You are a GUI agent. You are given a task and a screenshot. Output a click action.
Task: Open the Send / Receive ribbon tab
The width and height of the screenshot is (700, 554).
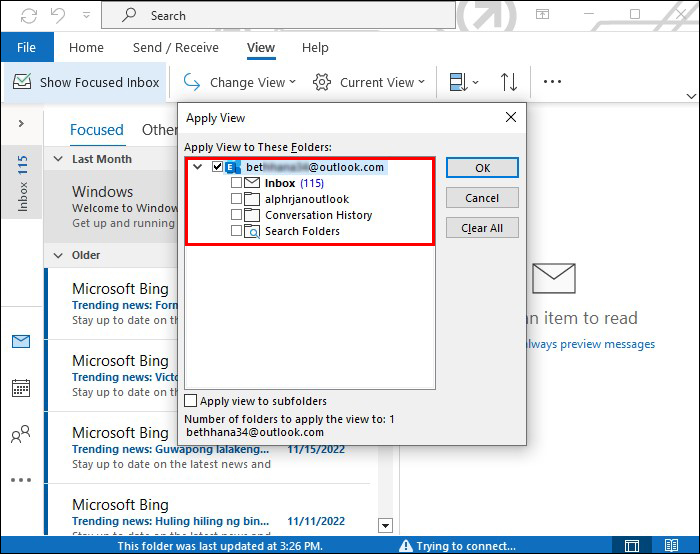pyautogui.click(x=176, y=47)
